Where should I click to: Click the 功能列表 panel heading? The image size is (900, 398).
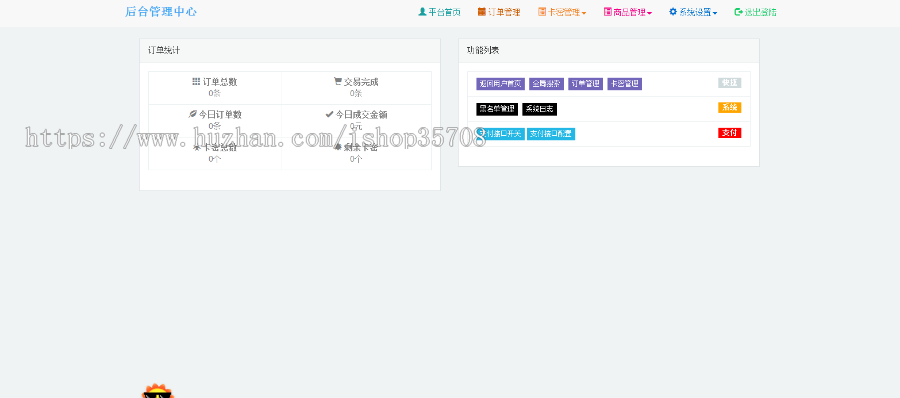coord(483,50)
